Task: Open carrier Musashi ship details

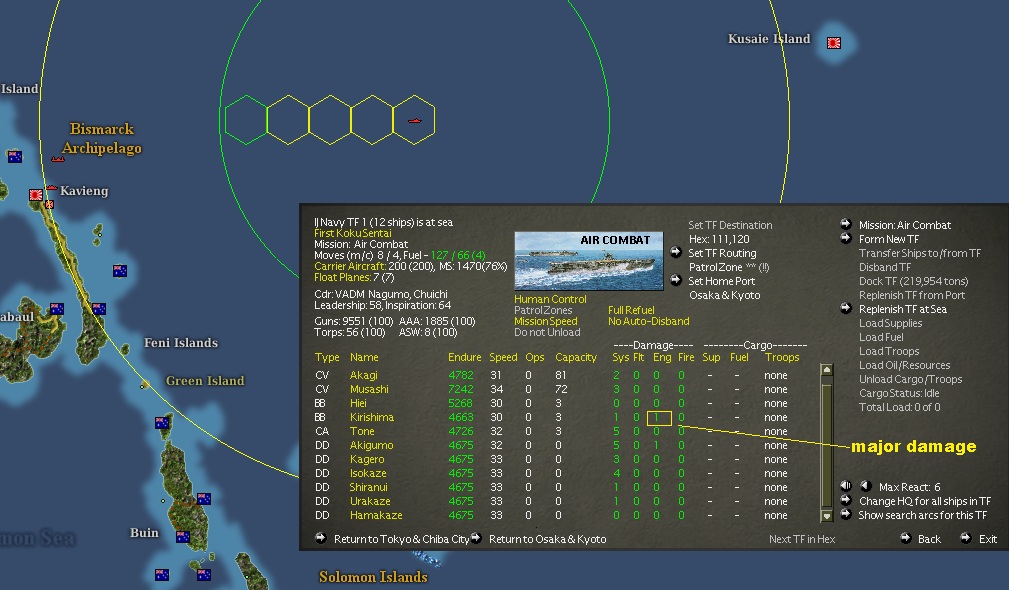Action: click(x=369, y=389)
